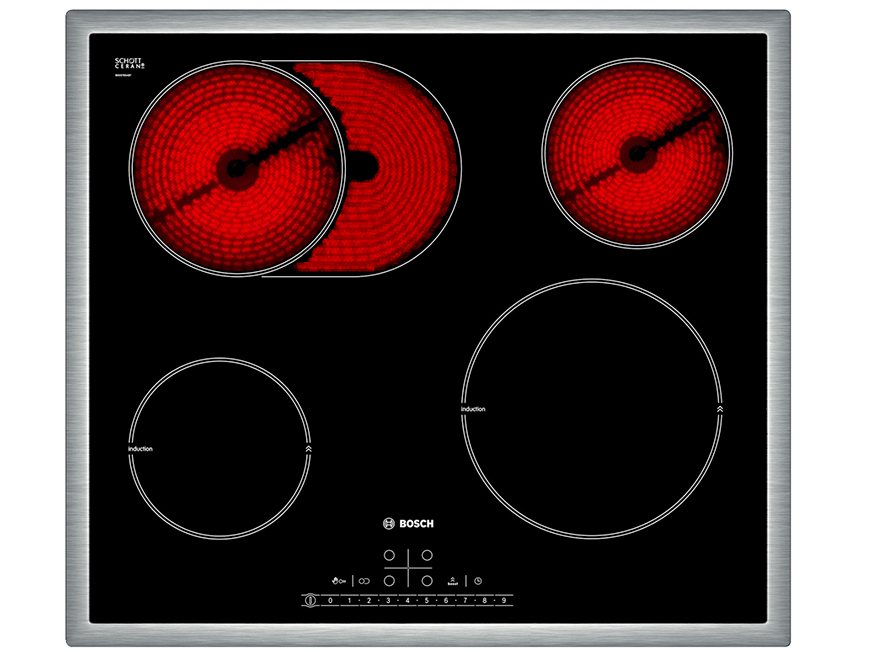Select the front-left zone selector circle

(388, 579)
